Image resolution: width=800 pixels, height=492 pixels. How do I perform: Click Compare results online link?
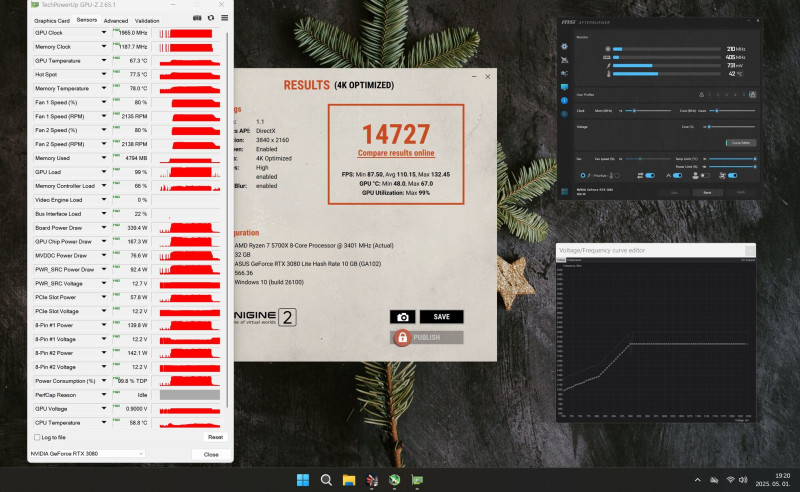(396, 153)
